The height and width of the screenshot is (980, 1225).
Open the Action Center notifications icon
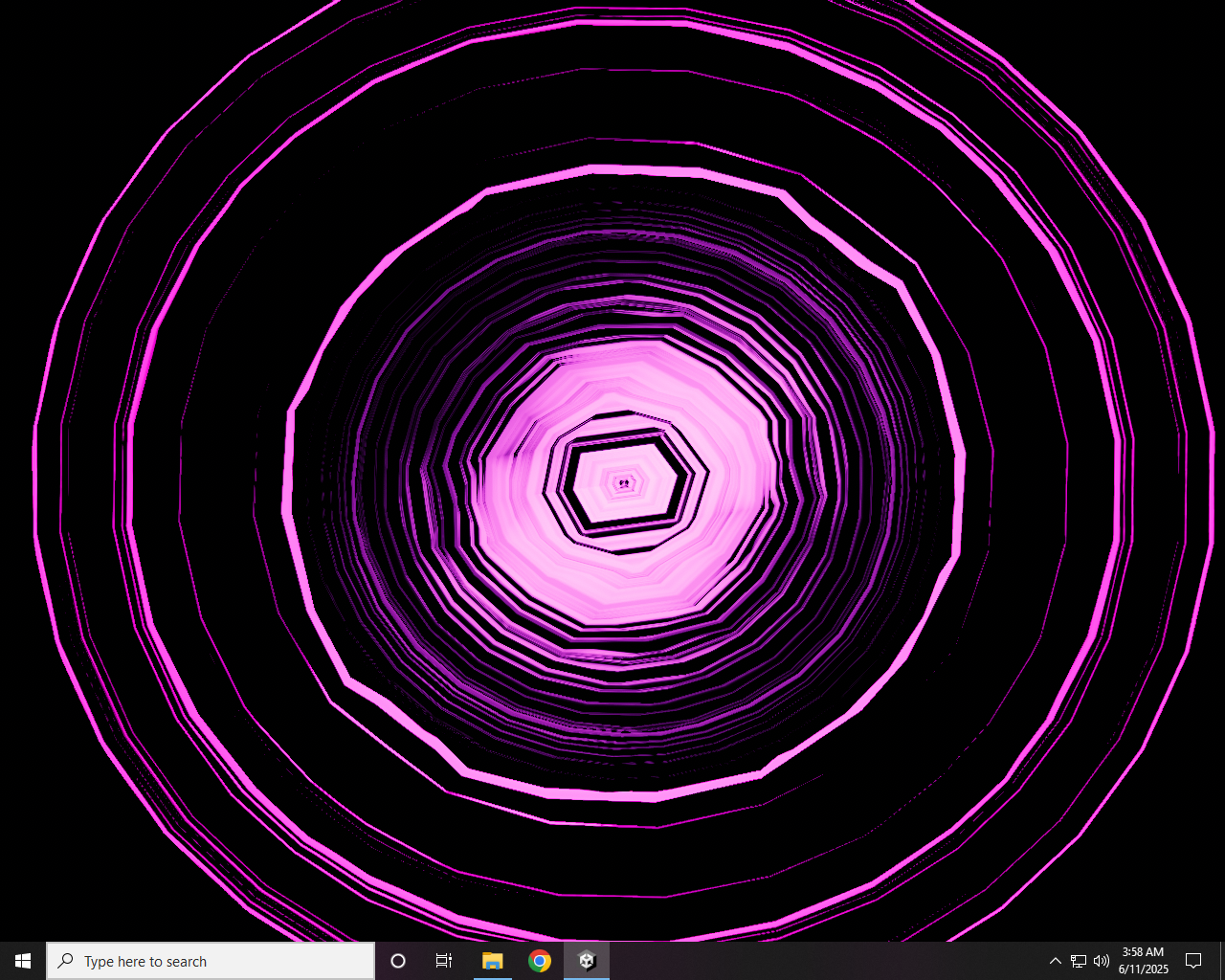[1193, 961]
